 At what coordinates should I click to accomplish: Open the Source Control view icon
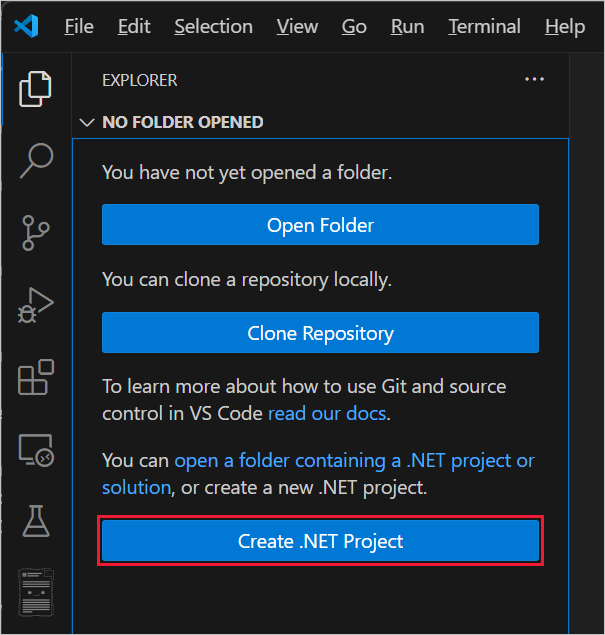36,232
